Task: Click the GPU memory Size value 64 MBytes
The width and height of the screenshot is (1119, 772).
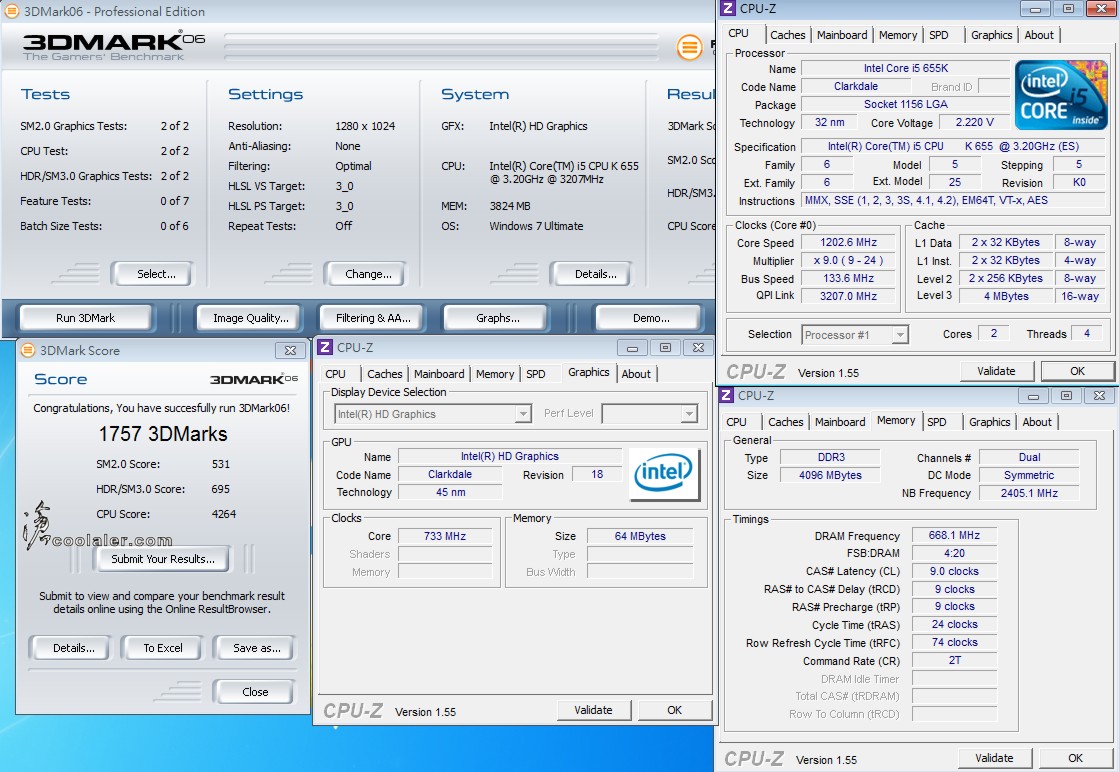Action: (639, 536)
